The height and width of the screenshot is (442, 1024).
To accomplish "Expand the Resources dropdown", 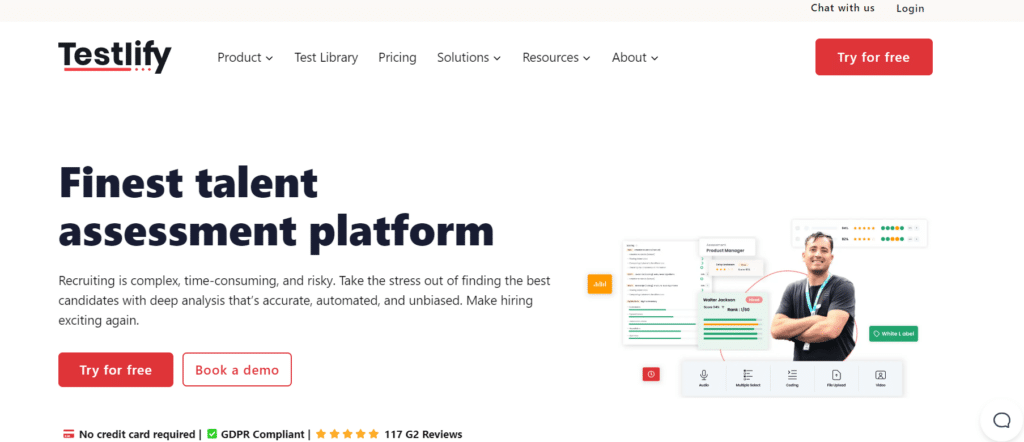I will click(x=556, y=57).
